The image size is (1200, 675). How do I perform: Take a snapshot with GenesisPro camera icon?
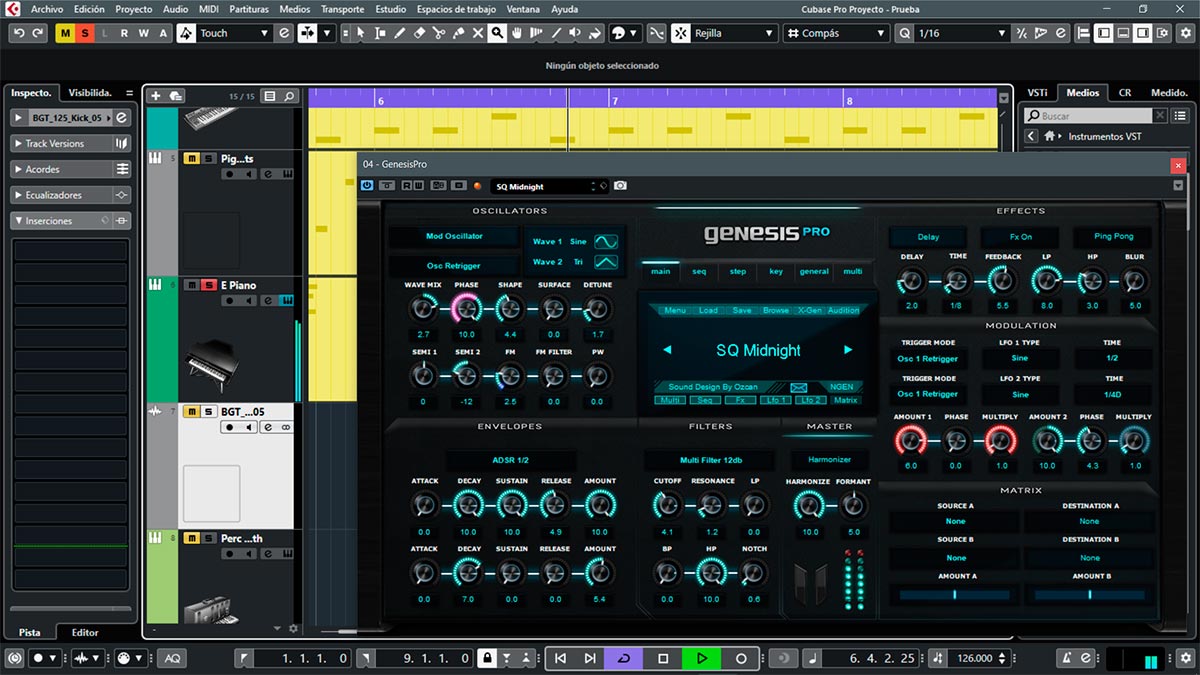(621, 186)
